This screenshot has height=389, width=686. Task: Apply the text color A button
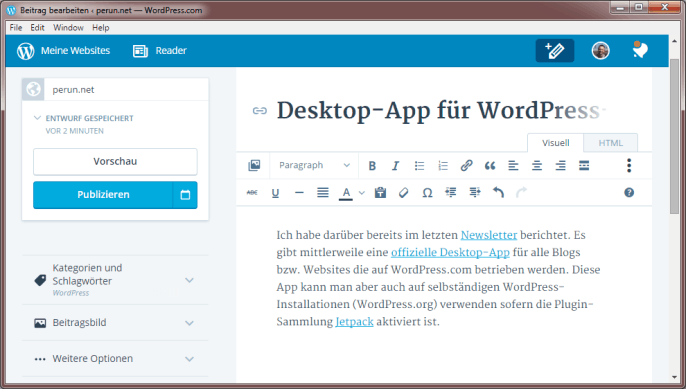(x=346, y=193)
